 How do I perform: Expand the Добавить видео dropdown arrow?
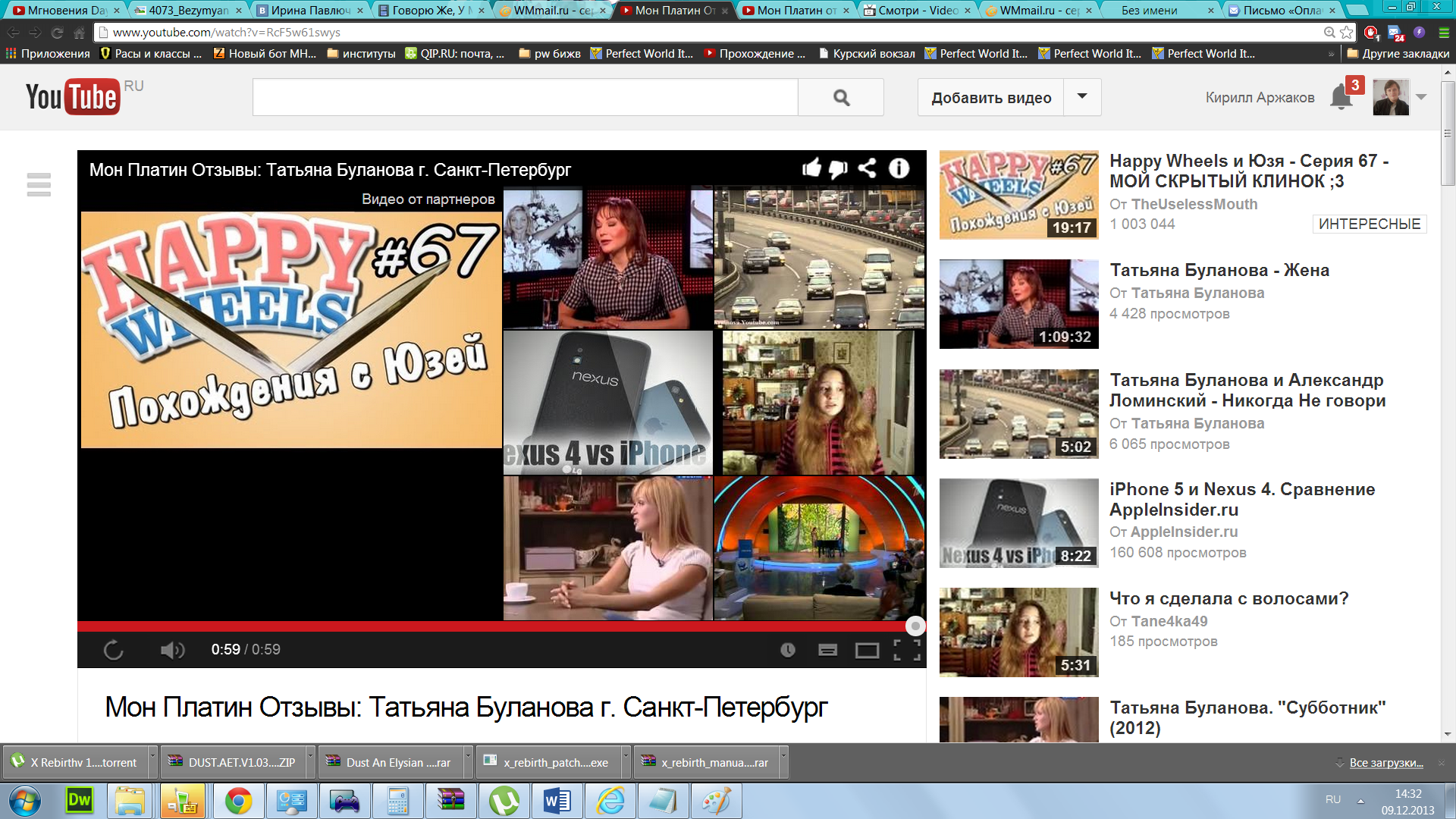[x=1082, y=97]
